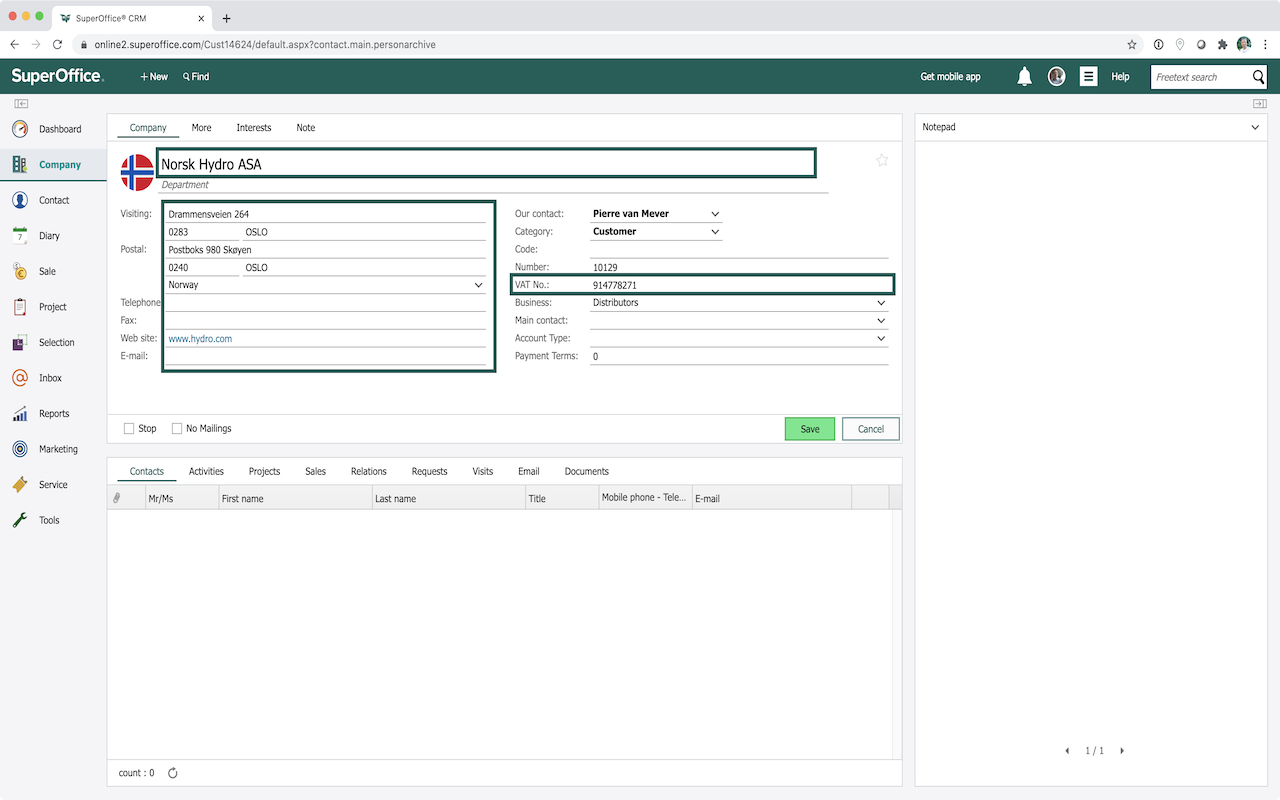The width and height of the screenshot is (1280, 800).
Task: Expand the Notepad panel dropdown
Action: tap(1256, 128)
